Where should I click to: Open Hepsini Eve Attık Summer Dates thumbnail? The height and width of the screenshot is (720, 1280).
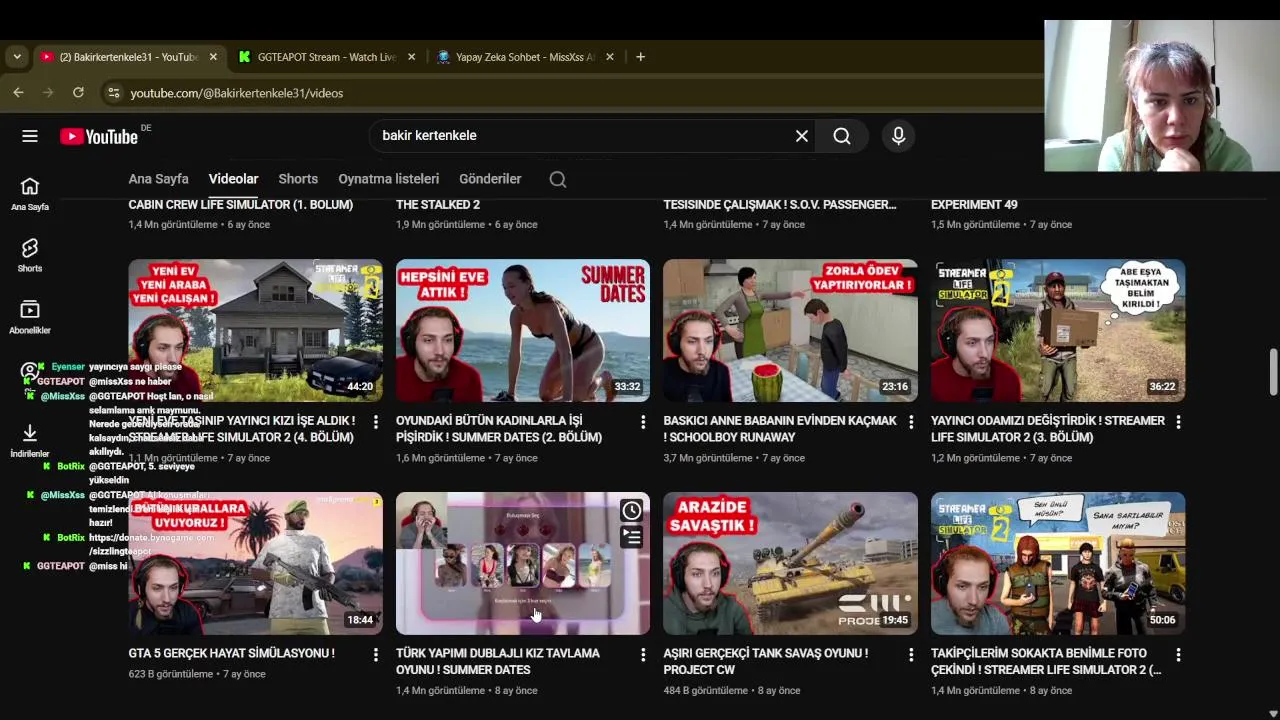523,331
